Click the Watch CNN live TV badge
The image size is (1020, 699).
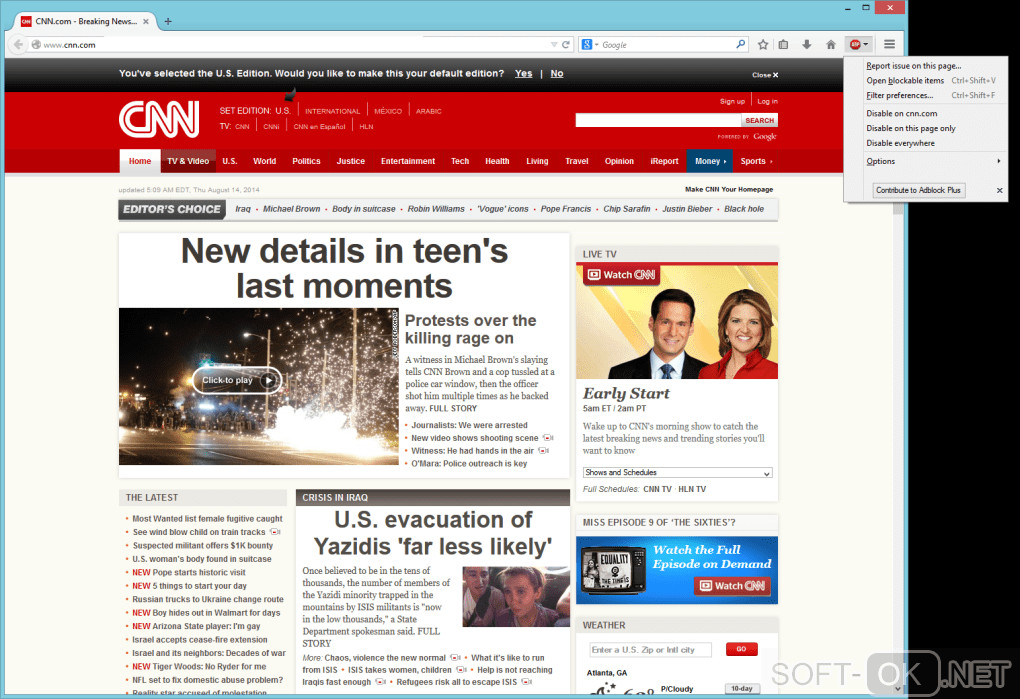click(621, 275)
